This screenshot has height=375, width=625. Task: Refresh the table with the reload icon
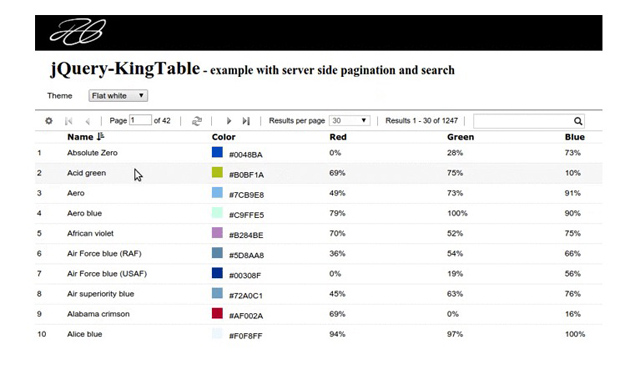[197, 121]
